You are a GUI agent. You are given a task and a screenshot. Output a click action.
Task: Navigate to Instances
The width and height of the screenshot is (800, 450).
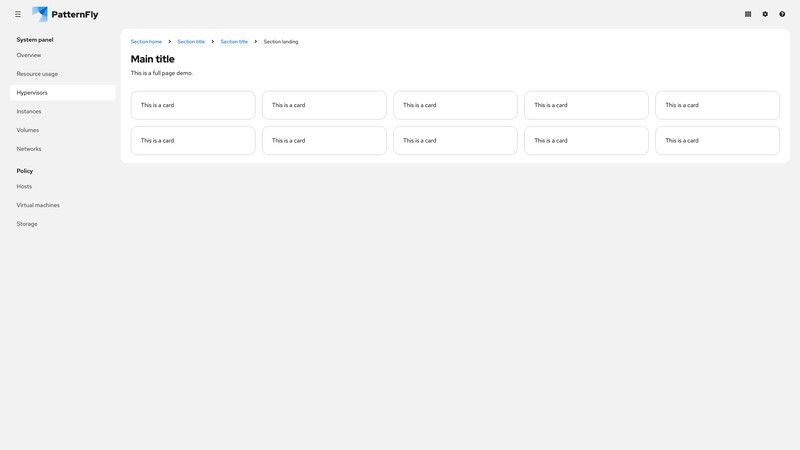[x=63, y=111]
